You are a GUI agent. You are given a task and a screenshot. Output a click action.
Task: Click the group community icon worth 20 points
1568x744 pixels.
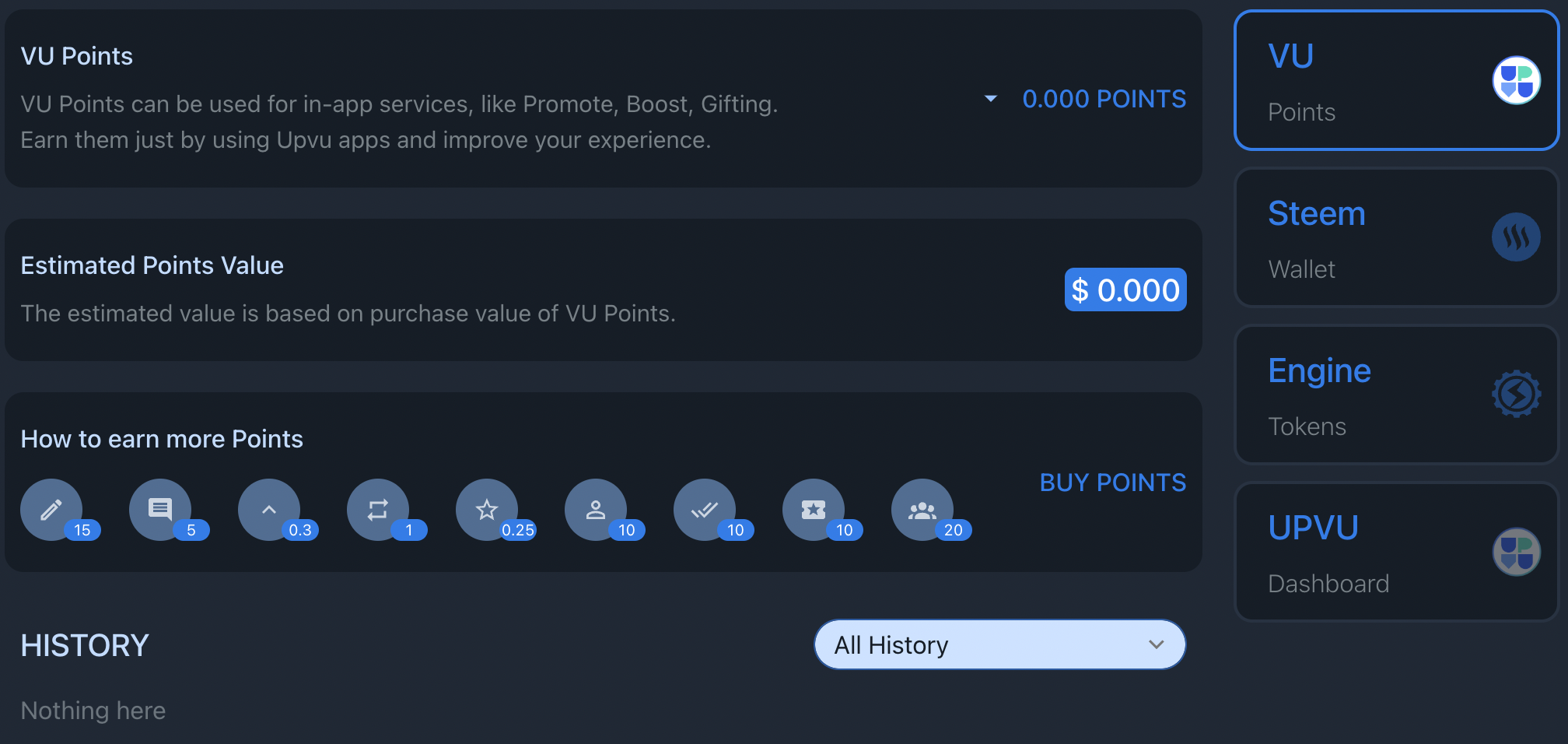coord(922,510)
